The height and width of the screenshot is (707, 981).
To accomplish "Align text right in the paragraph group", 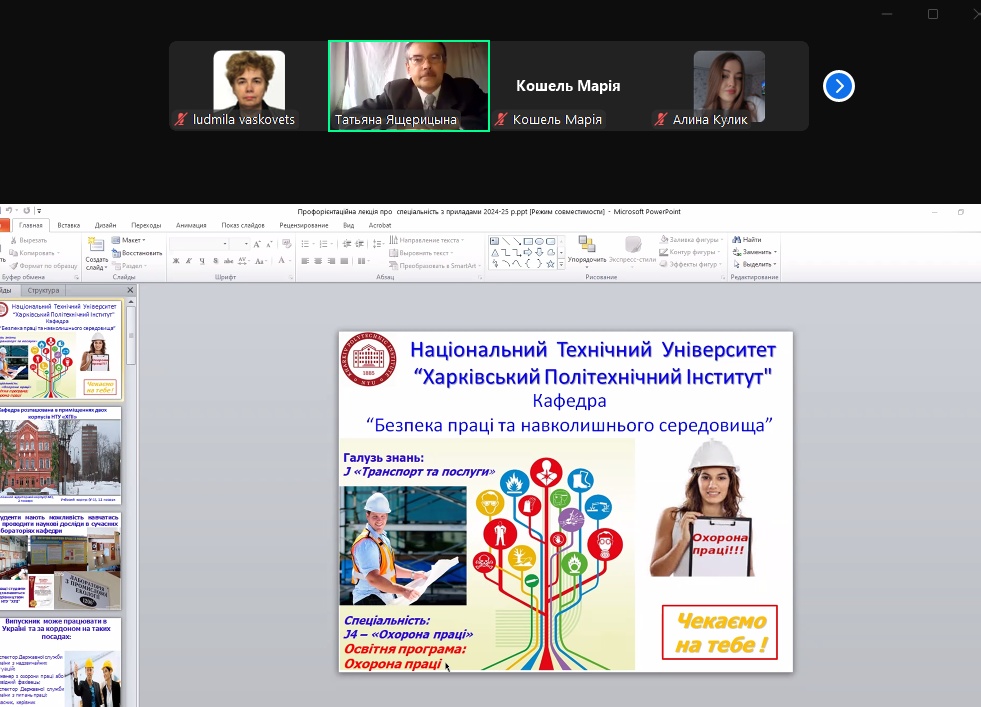I will coord(332,261).
